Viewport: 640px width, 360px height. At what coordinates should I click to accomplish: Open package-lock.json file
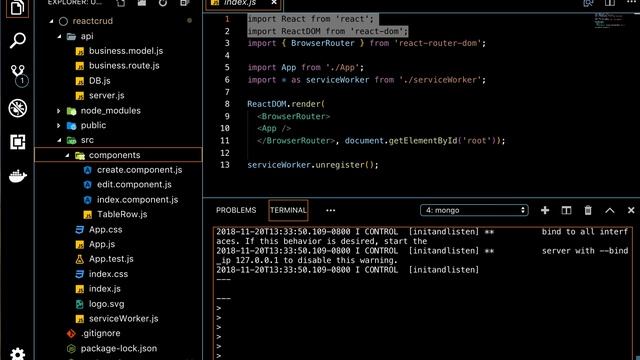[118, 348]
